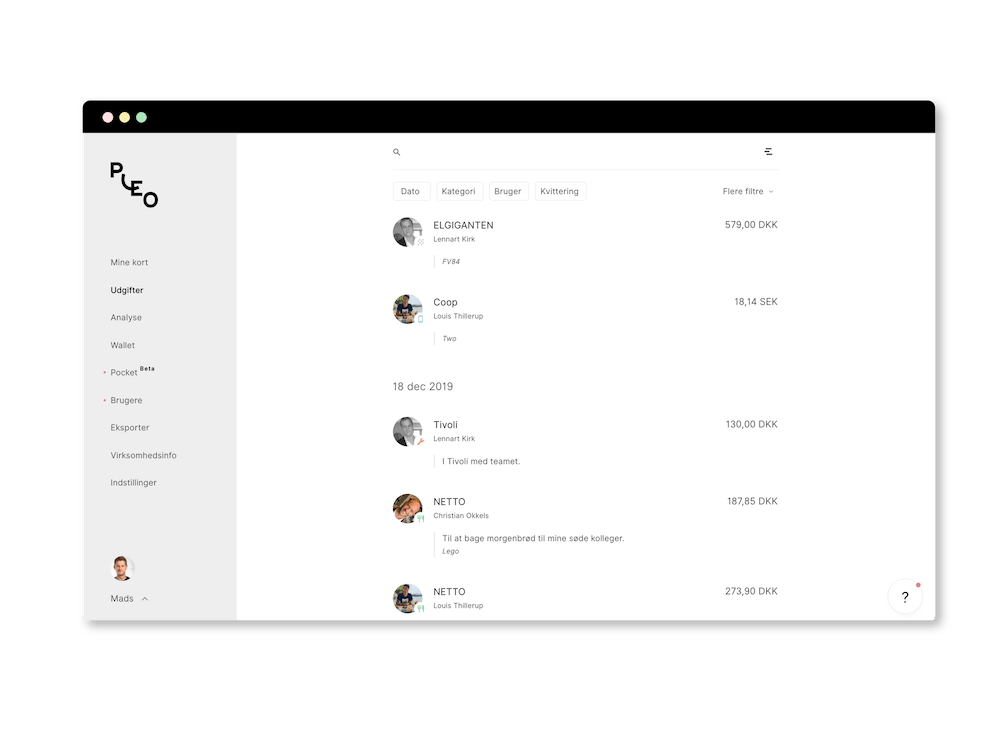Click the green macOS window dot
This screenshot has width=1000, height=730.
point(142,117)
